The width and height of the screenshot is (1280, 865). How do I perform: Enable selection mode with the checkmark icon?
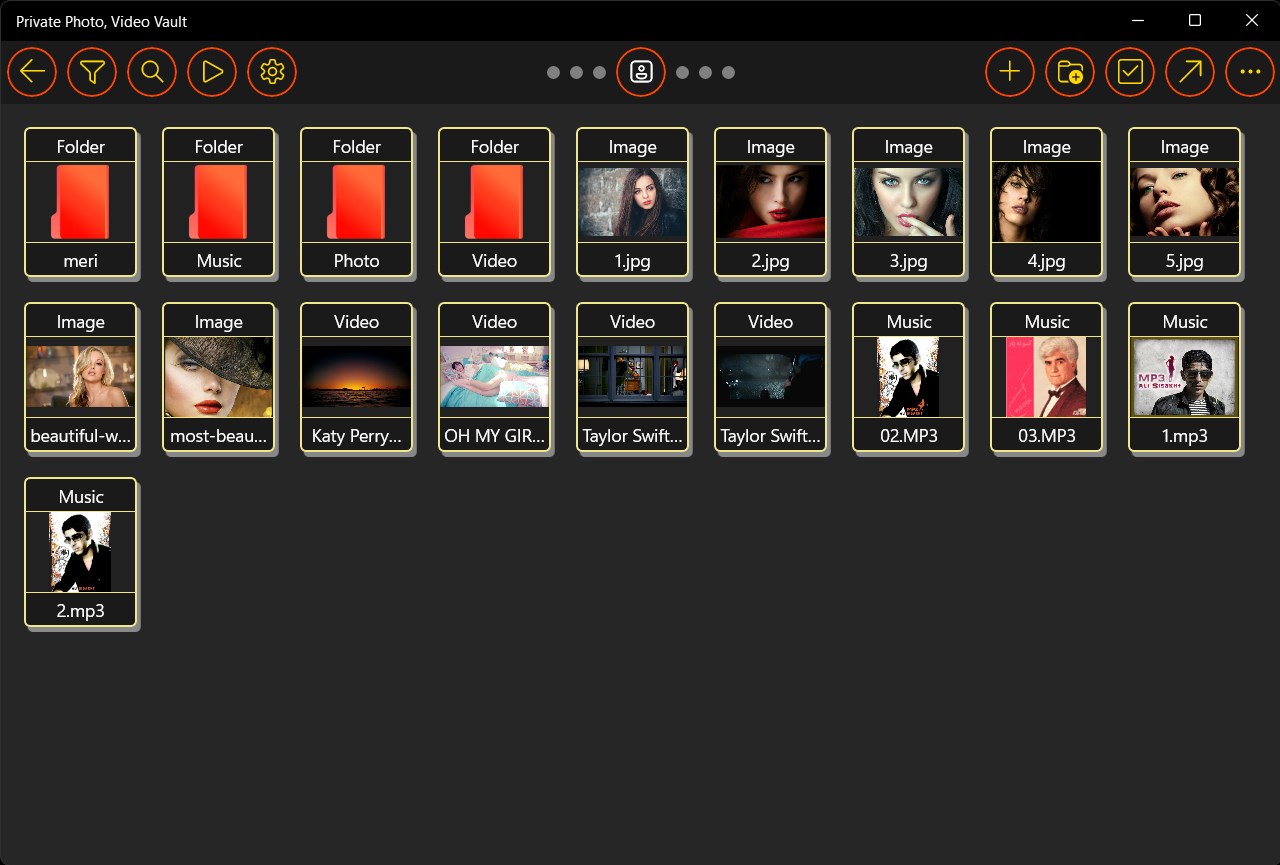(1129, 72)
